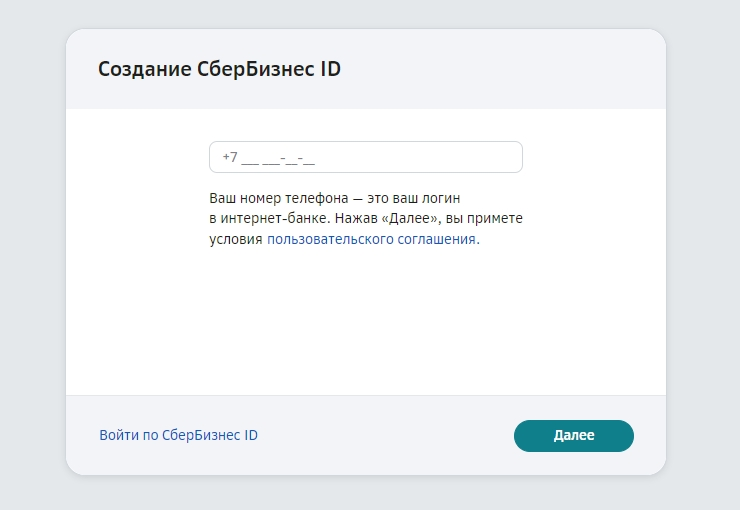Click the word условия before the agreement link
The width and height of the screenshot is (740, 510).
click(x=236, y=240)
